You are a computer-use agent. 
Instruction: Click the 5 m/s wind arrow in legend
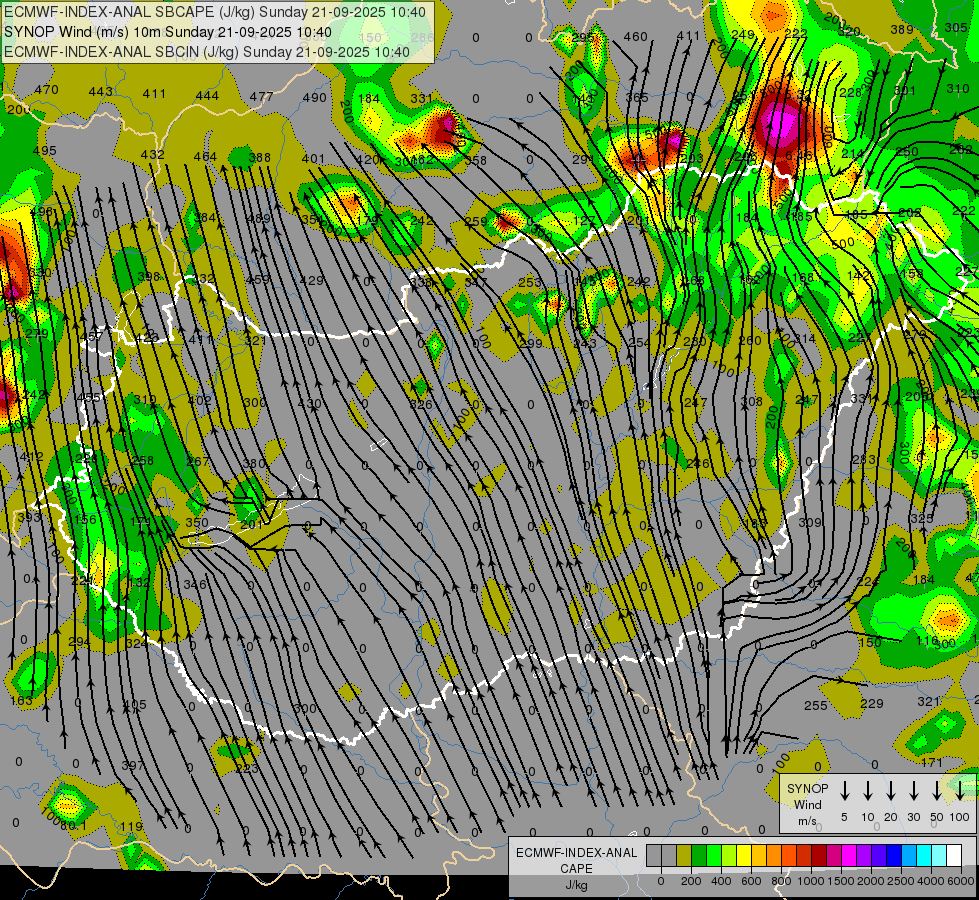point(845,791)
